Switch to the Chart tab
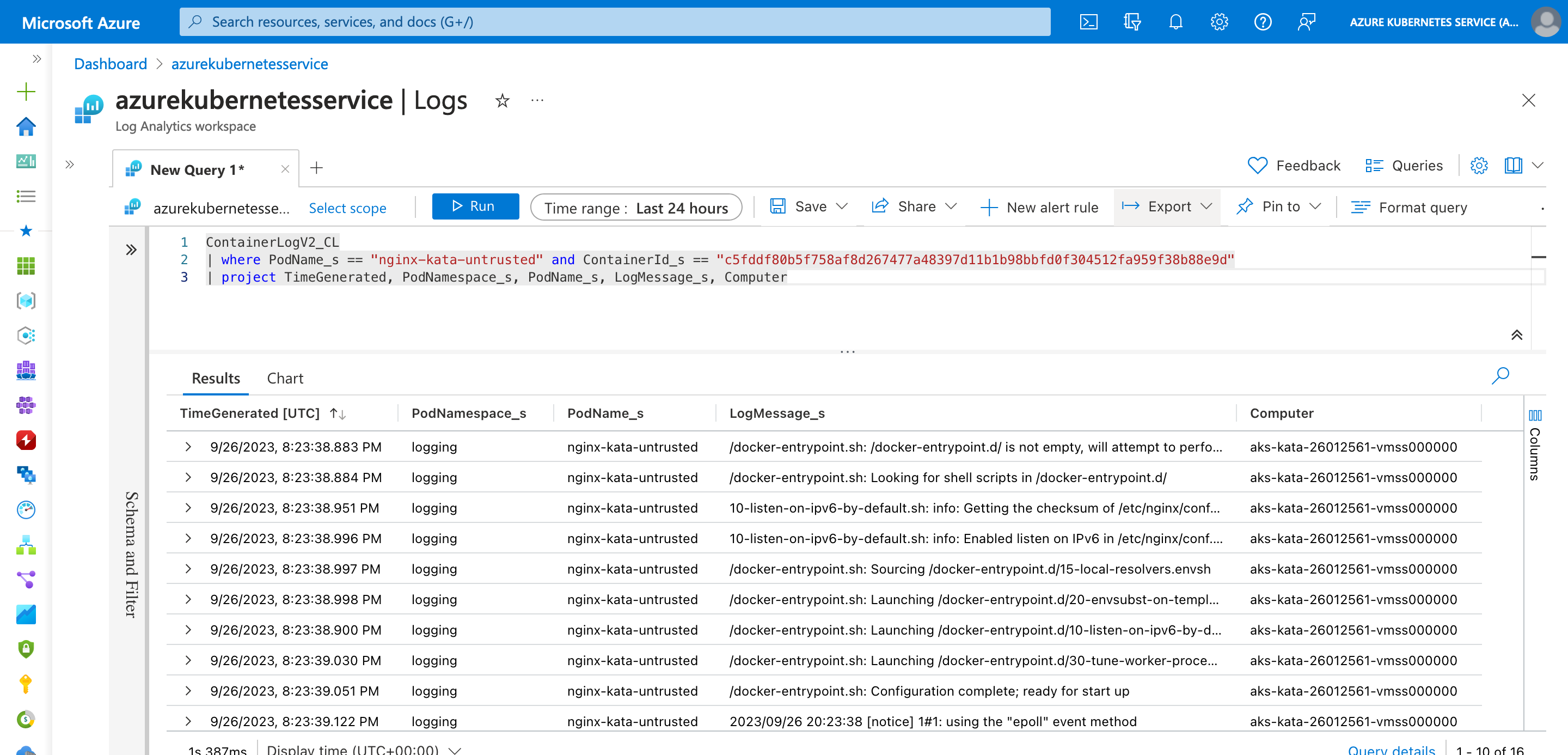Image resolution: width=1568 pixels, height=755 pixels. (285, 379)
